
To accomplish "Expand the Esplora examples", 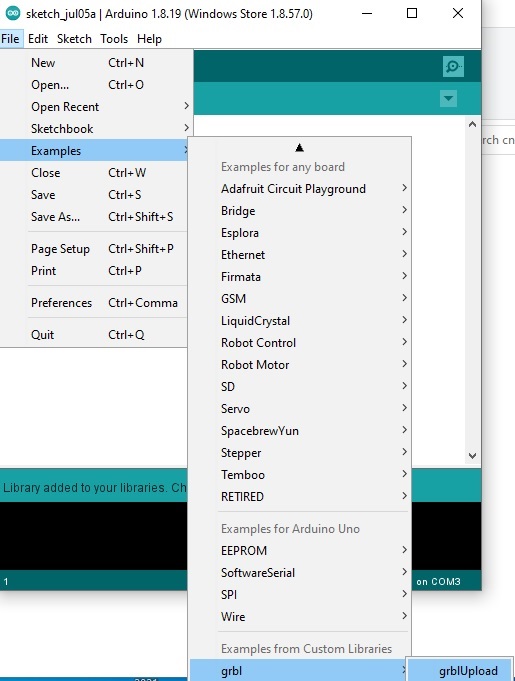I will pos(300,233).
